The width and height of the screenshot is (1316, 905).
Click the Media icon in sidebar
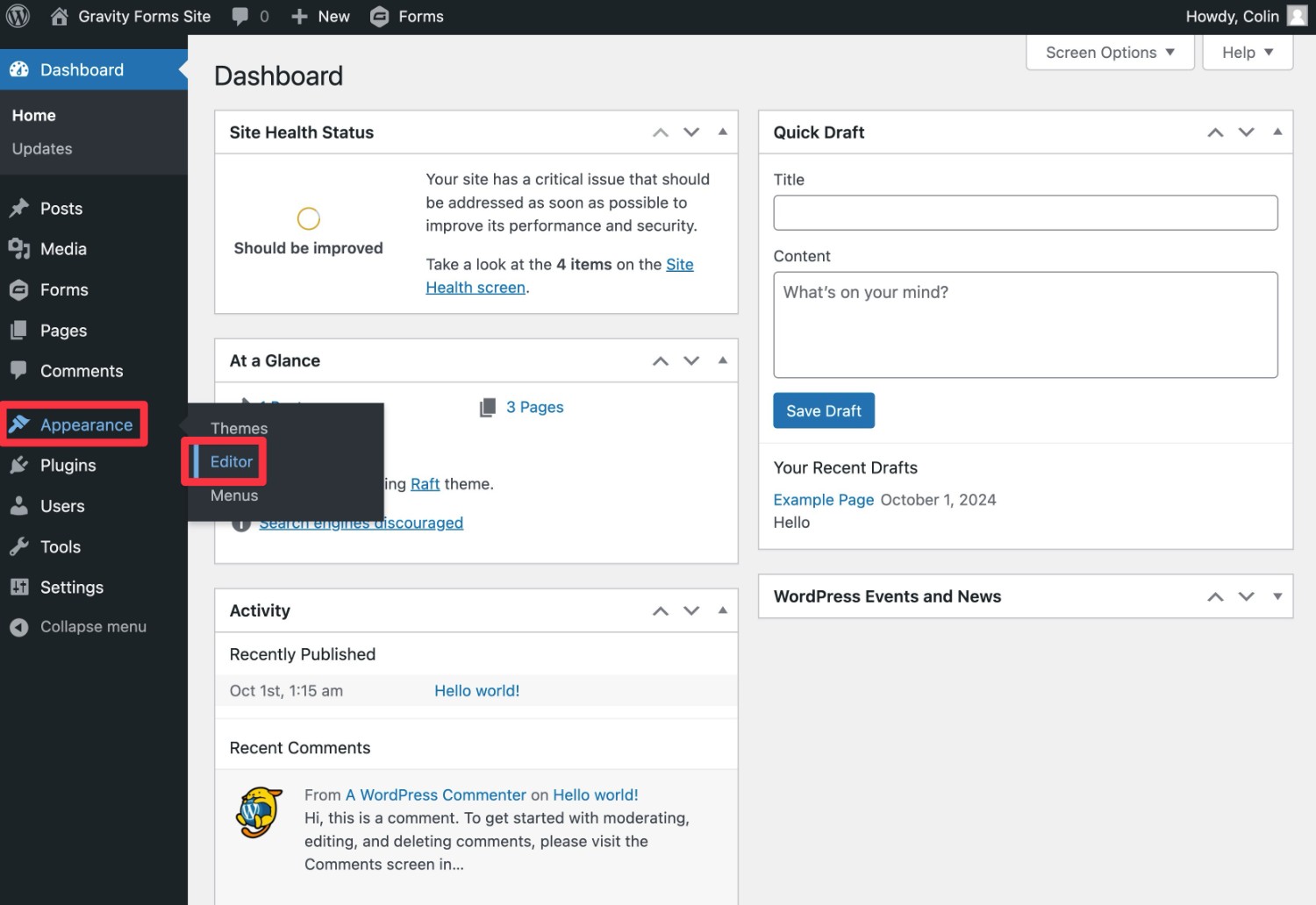19,249
